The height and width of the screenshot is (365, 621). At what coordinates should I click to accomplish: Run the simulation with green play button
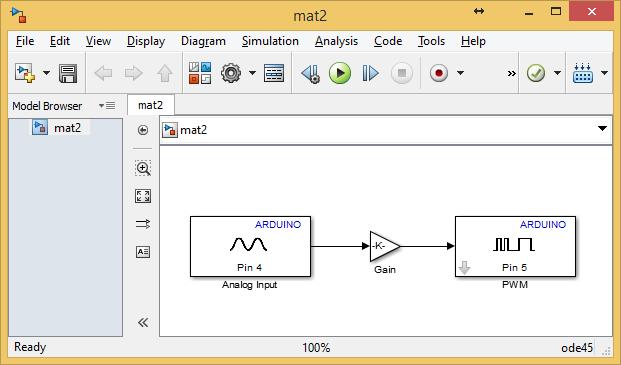pos(340,73)
